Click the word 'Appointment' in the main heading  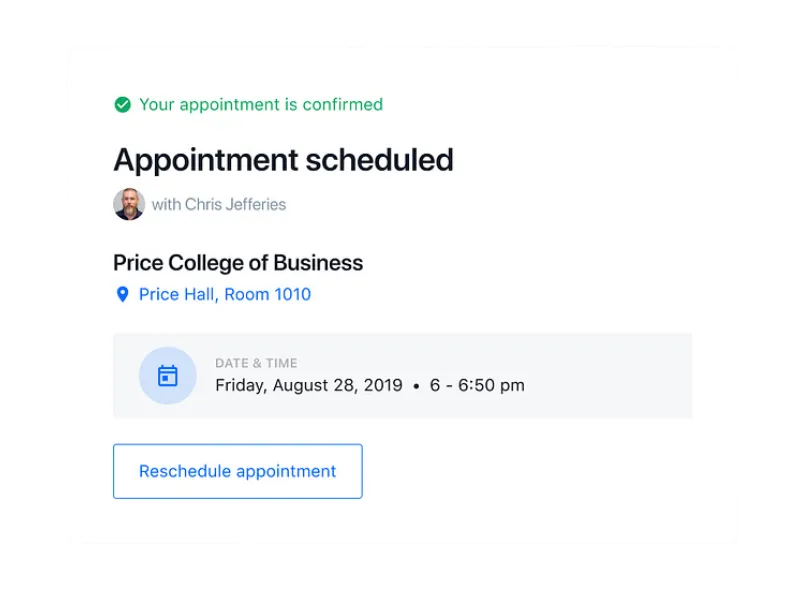(x=206, y=160)
